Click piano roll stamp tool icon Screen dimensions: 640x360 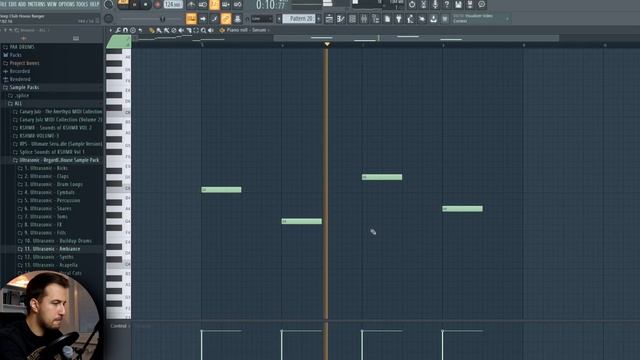click(x=133, y=30)
